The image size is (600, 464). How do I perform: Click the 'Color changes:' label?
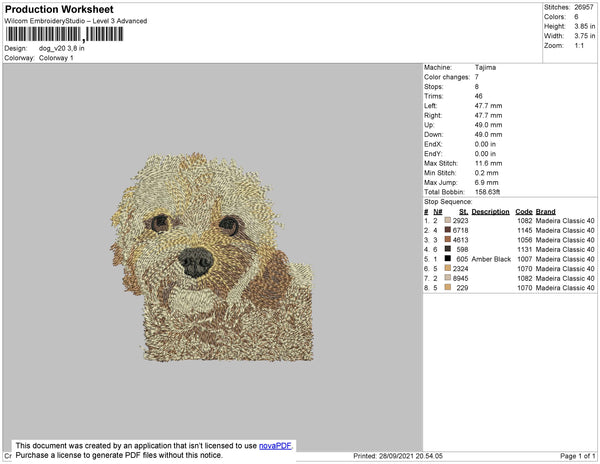[447, 77]
